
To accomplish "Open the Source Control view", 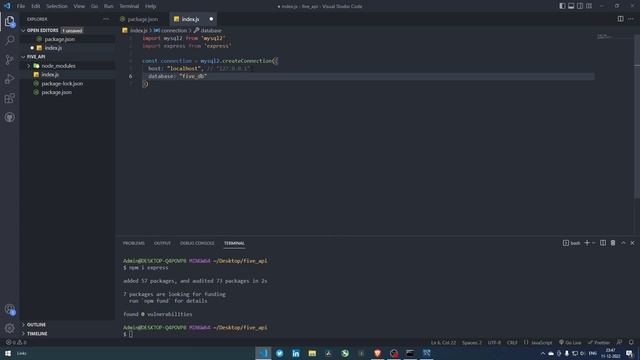I will pyautogui.click(x=9, y=60).
